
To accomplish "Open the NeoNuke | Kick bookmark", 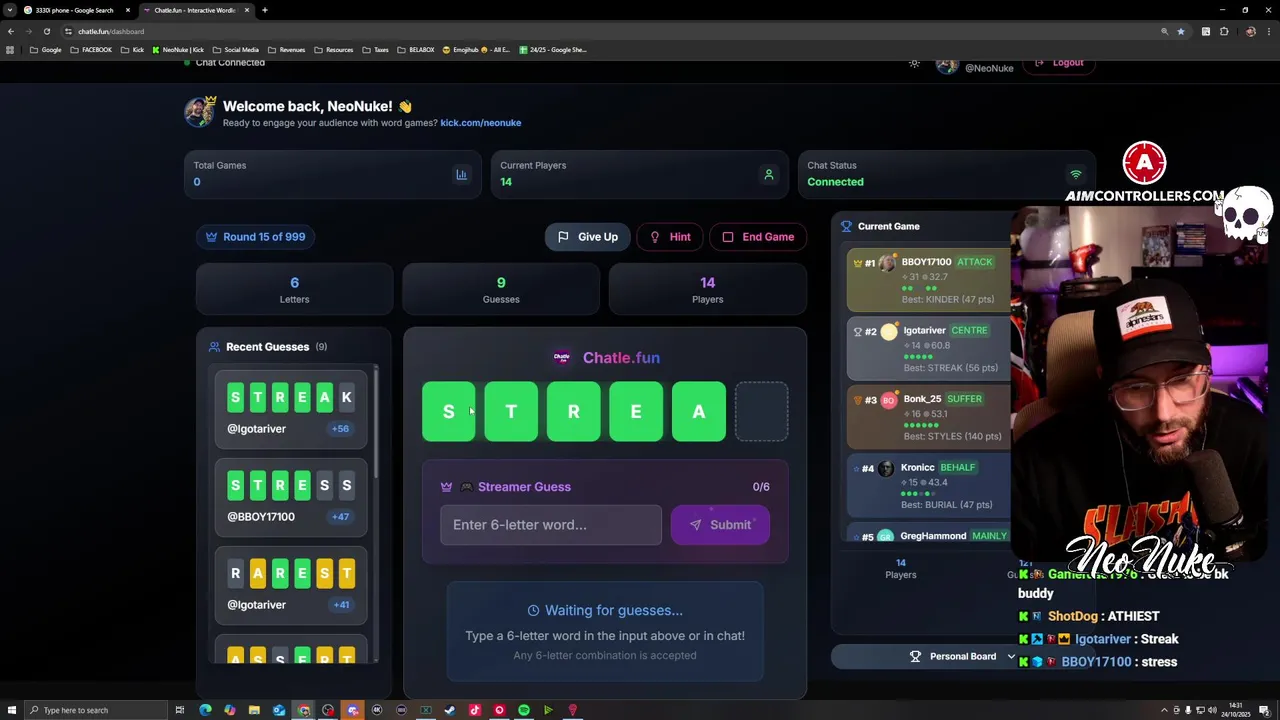I will pos(178,50).
